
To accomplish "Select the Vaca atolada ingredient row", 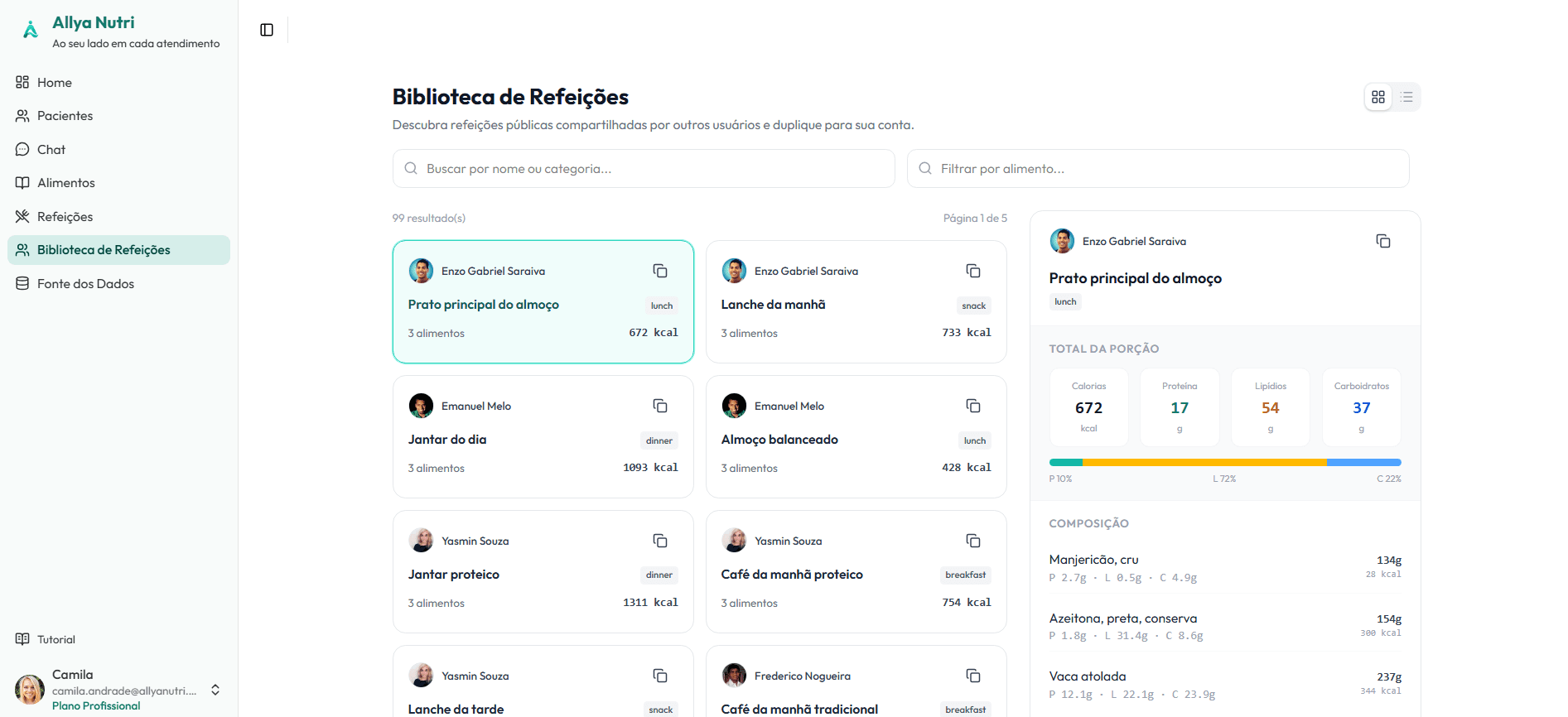I will tap(1225, 685).
